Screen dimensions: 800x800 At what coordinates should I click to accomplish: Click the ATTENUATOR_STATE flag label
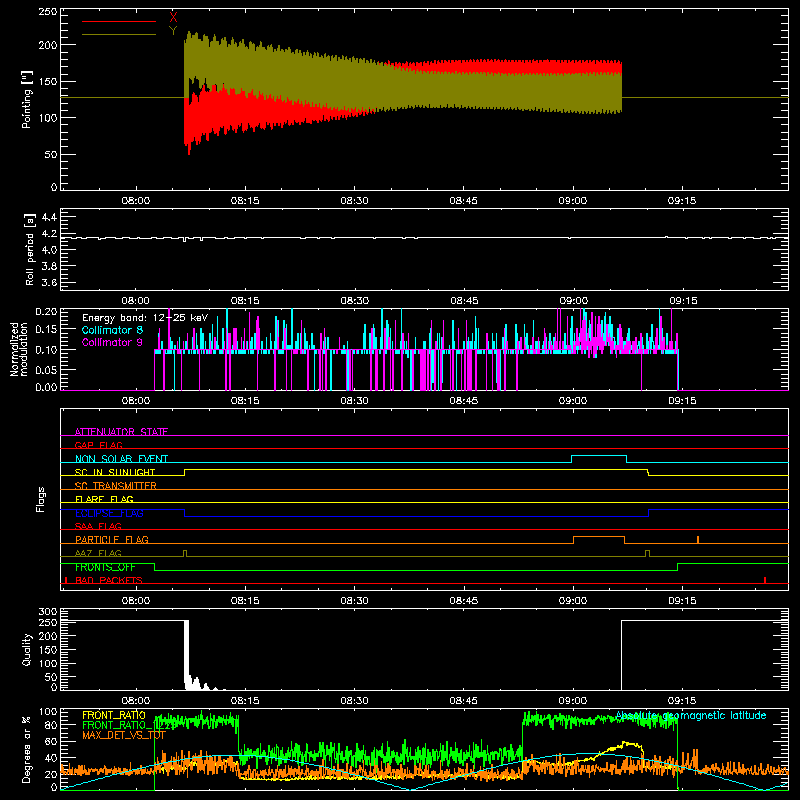pyautogui.click(x=121, y=432)
